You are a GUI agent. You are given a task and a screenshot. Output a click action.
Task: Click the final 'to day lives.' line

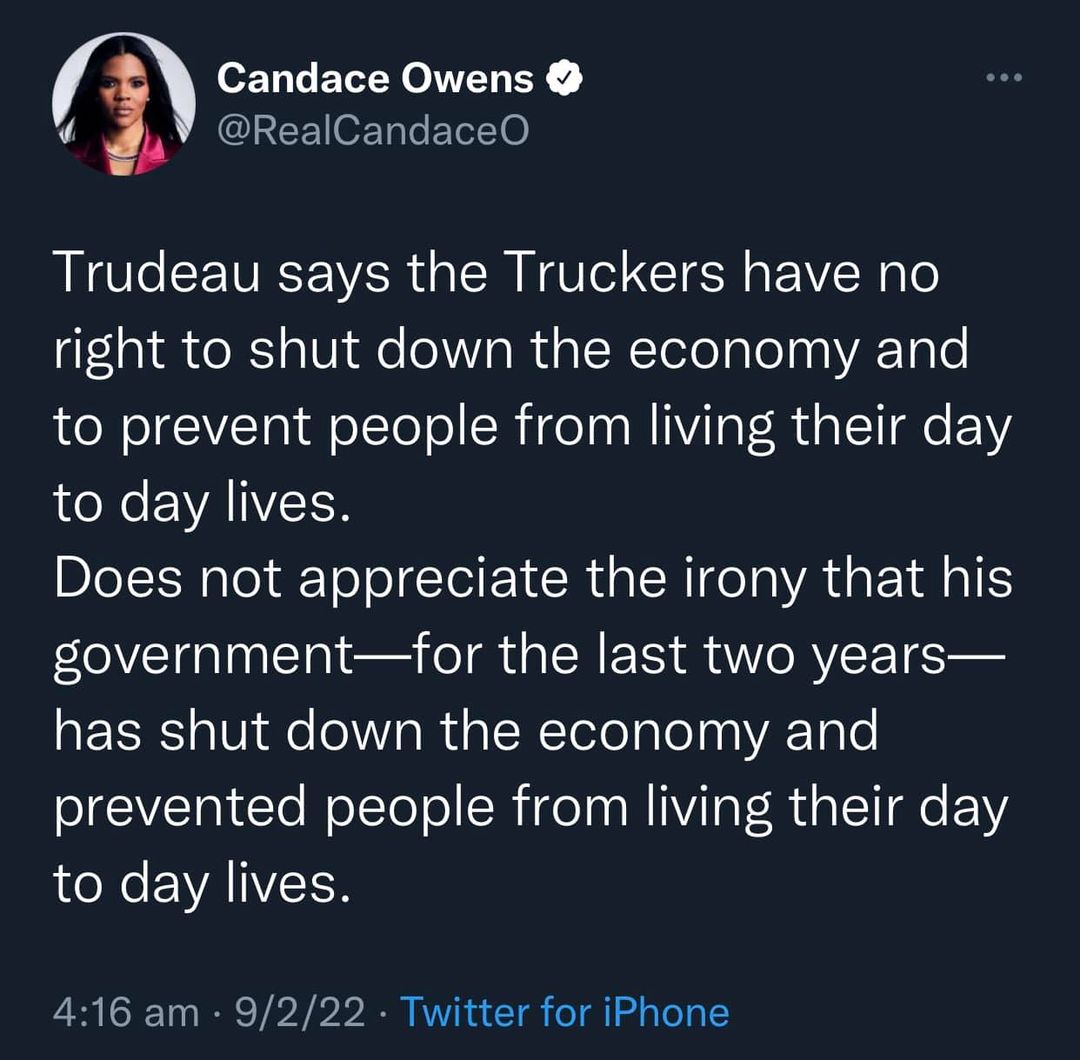202,886
